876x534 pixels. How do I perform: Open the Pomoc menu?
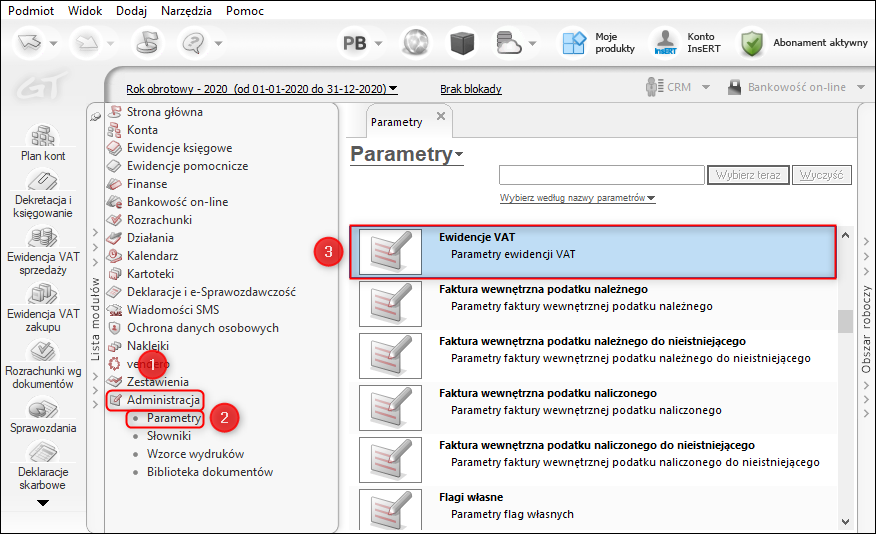click(245, 11)
